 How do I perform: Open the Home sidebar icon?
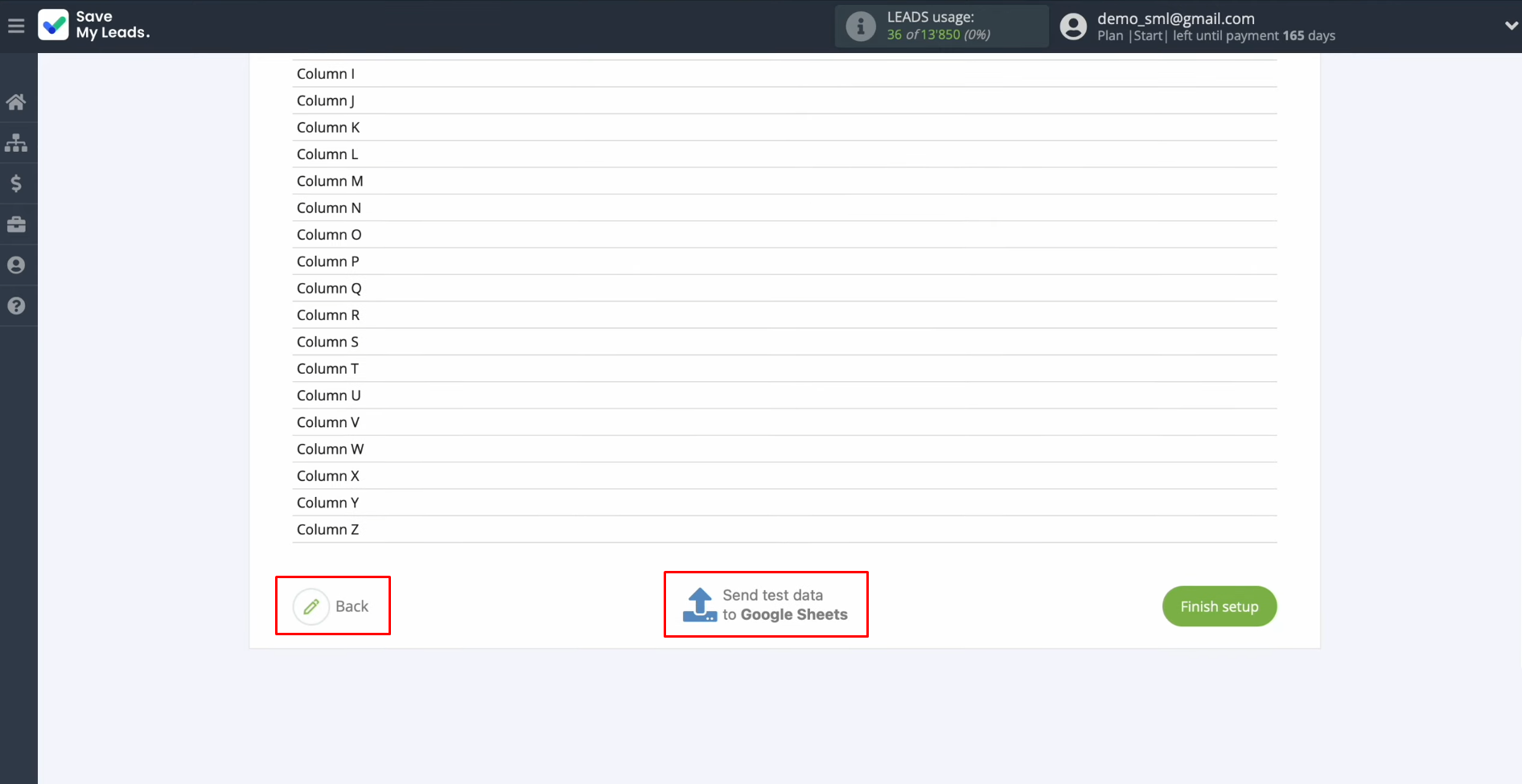[x=16, y=102]
